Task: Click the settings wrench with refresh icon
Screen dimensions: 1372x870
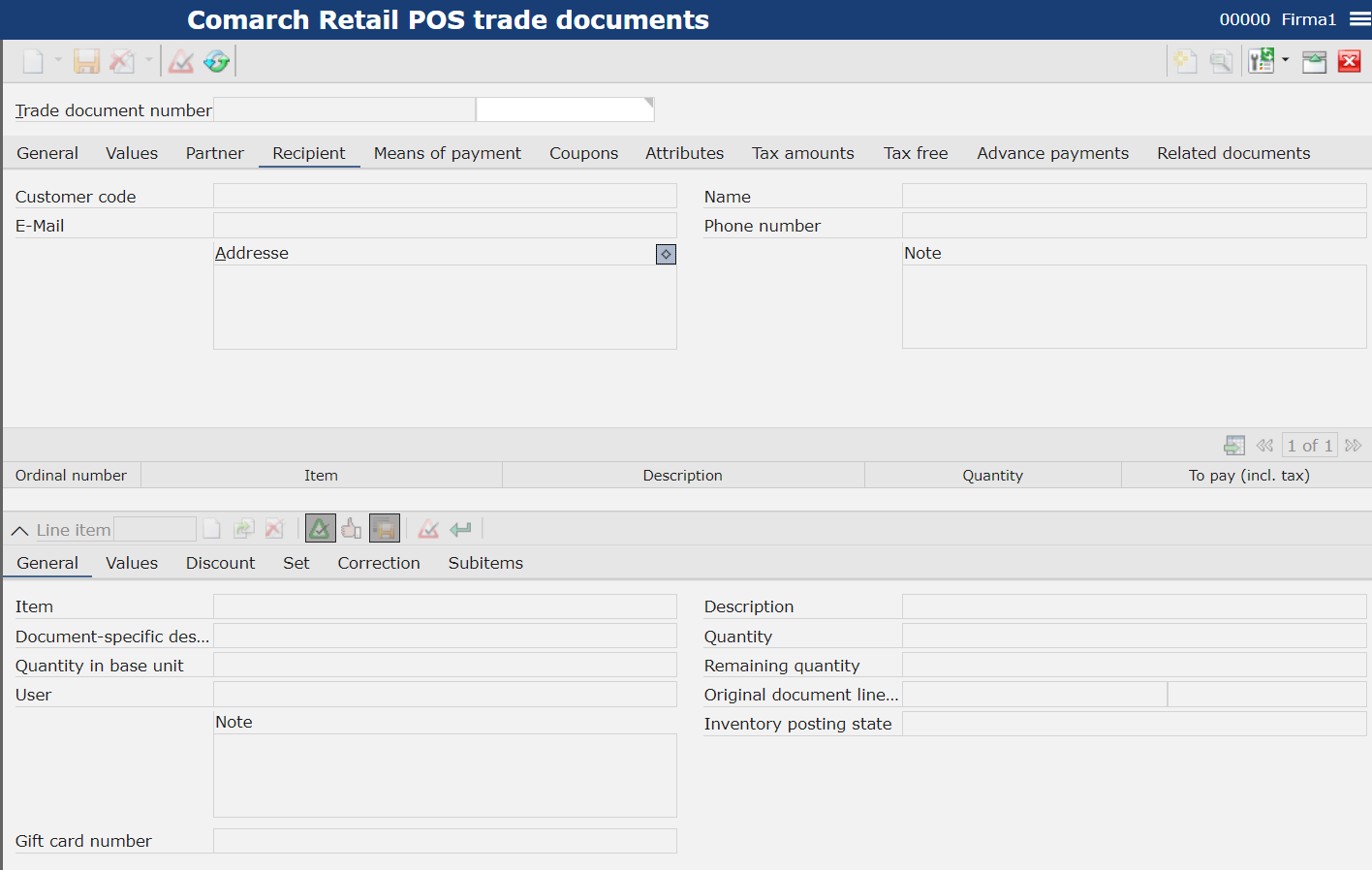Action: (1262, 62)
